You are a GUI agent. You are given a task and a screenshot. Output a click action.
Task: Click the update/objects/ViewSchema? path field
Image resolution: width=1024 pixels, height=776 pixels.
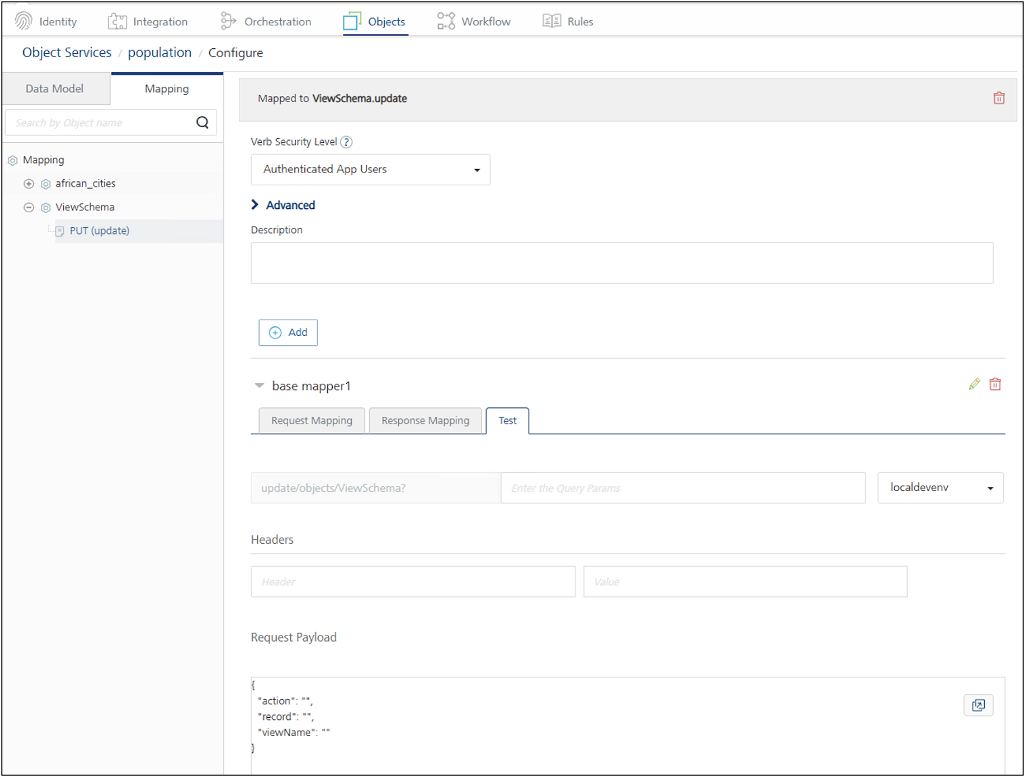click(x=376, y=488)
